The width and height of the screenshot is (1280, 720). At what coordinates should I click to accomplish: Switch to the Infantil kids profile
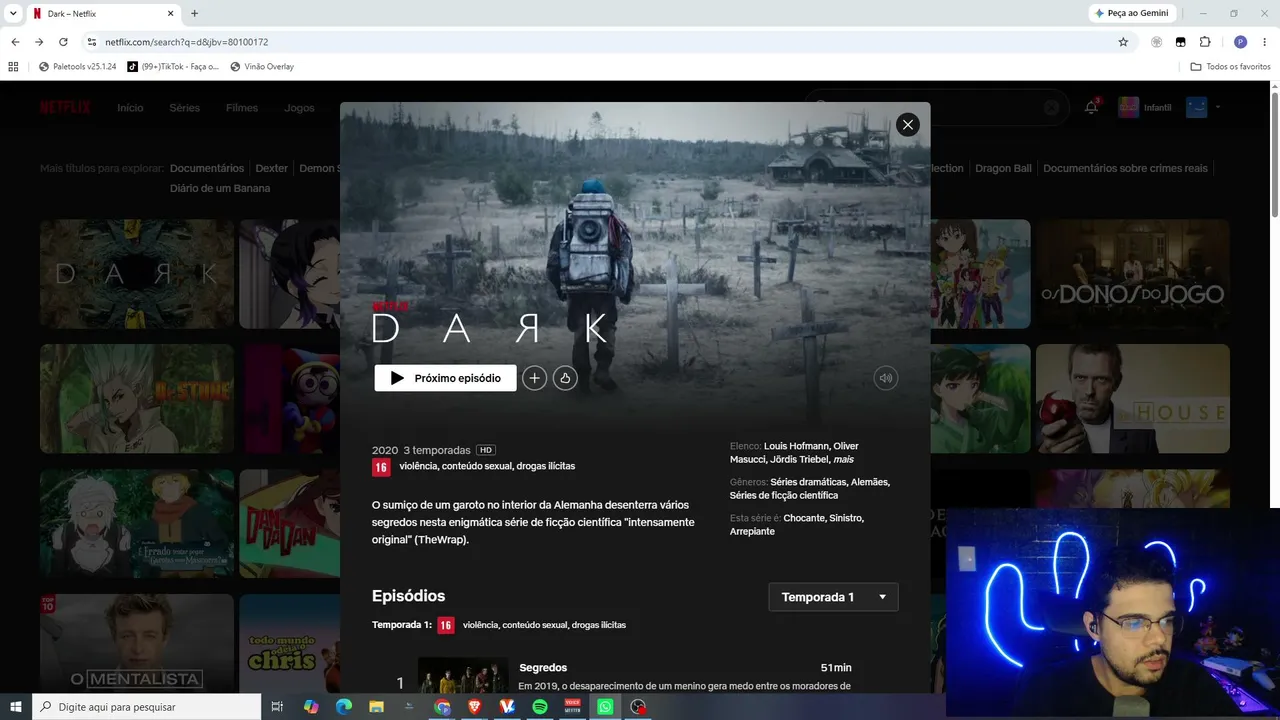tap(1145, 107)
